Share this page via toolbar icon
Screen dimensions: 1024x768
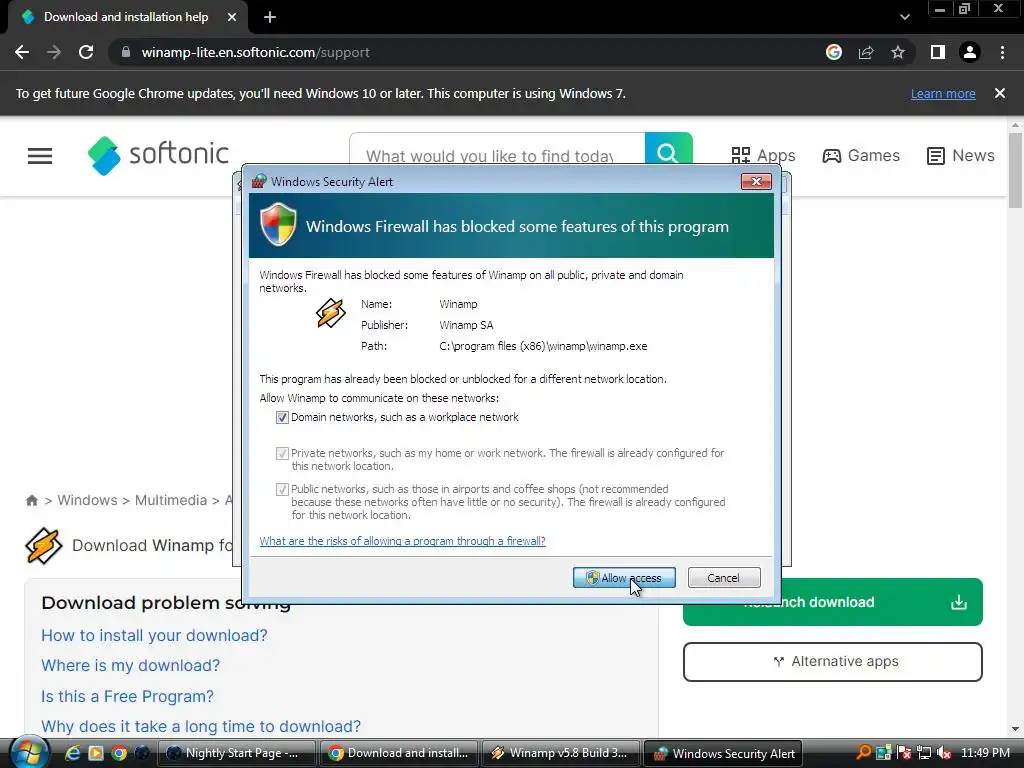click(866, 52)
